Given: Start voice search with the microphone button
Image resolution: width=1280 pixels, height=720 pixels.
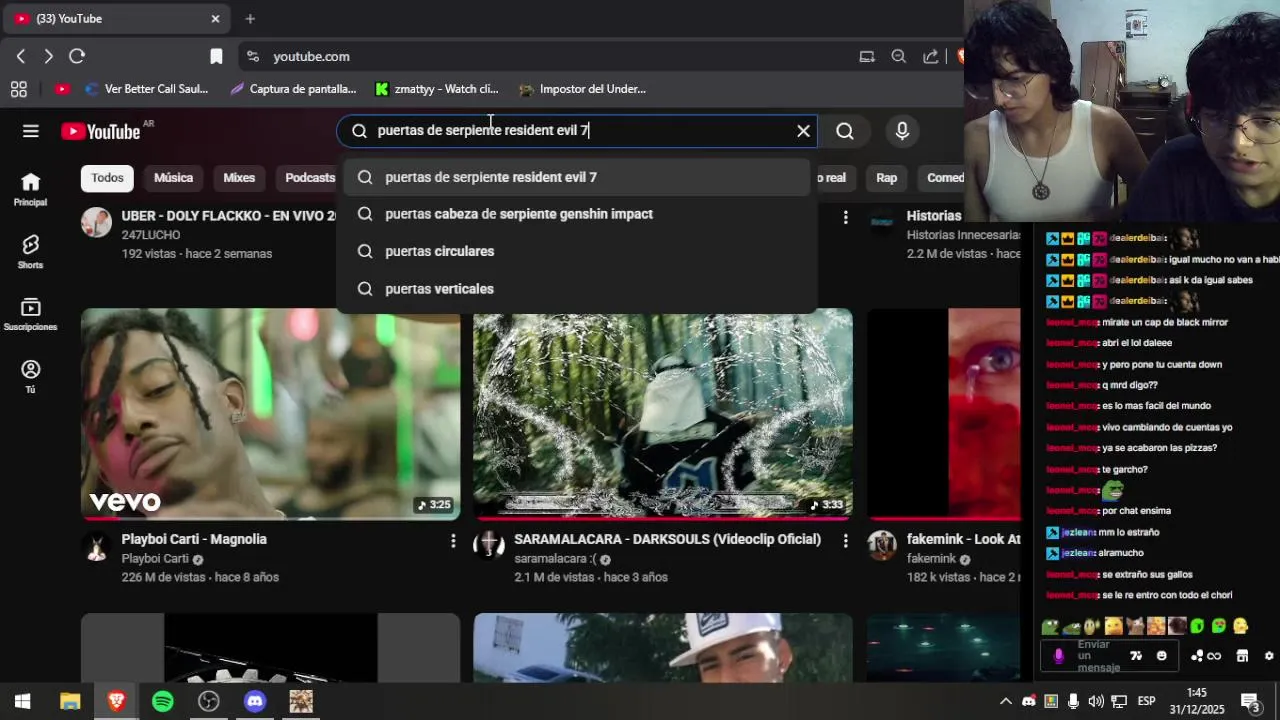Looking at the screenshot, I should [902, 131].
